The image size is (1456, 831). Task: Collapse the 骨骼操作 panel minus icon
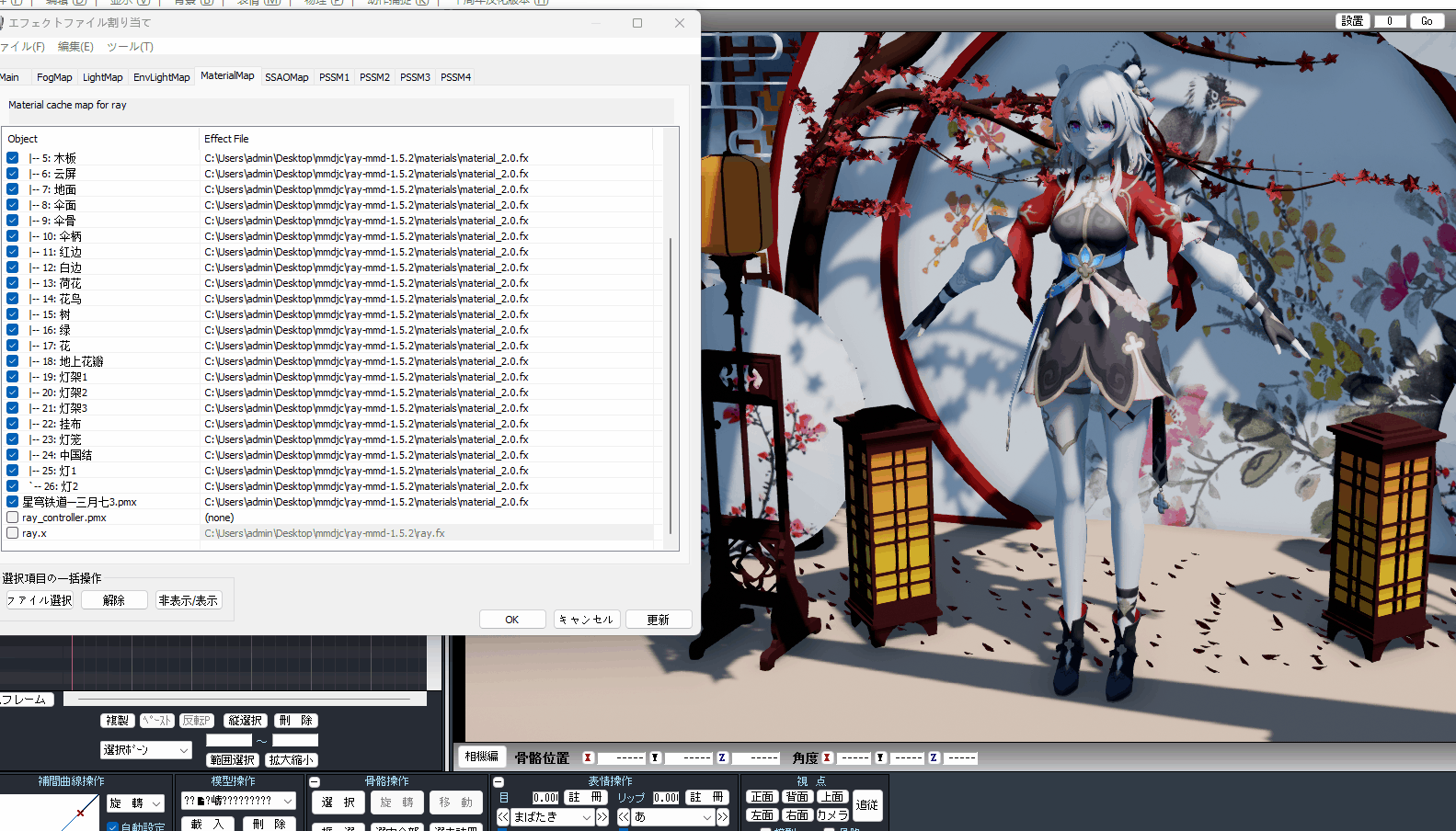click(315, 782)
